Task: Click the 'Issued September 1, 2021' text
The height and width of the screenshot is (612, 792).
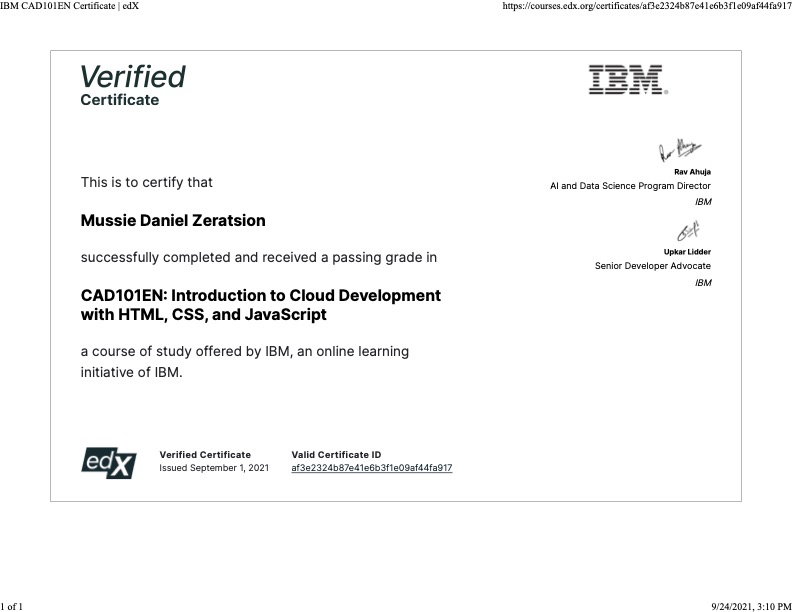Action: click(214, 468)
